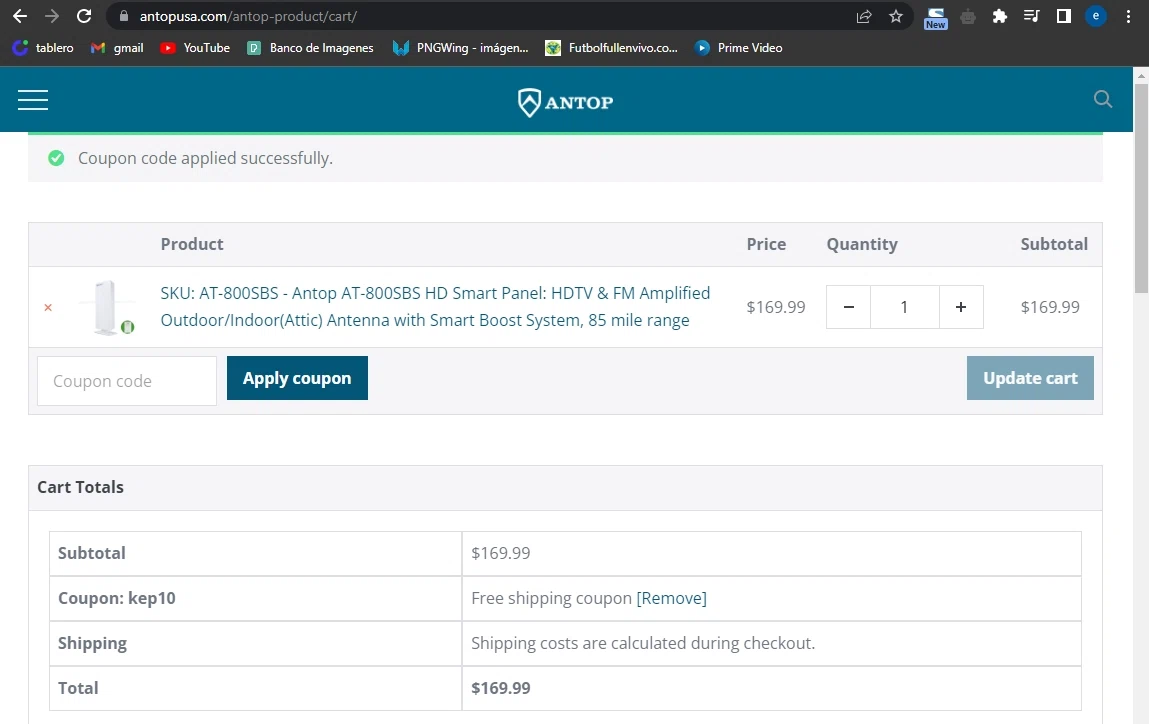Image resolution: width=1149 pixels, height=724 pixels.
Task: Click the Shipping row label
Action: point(92,643)
